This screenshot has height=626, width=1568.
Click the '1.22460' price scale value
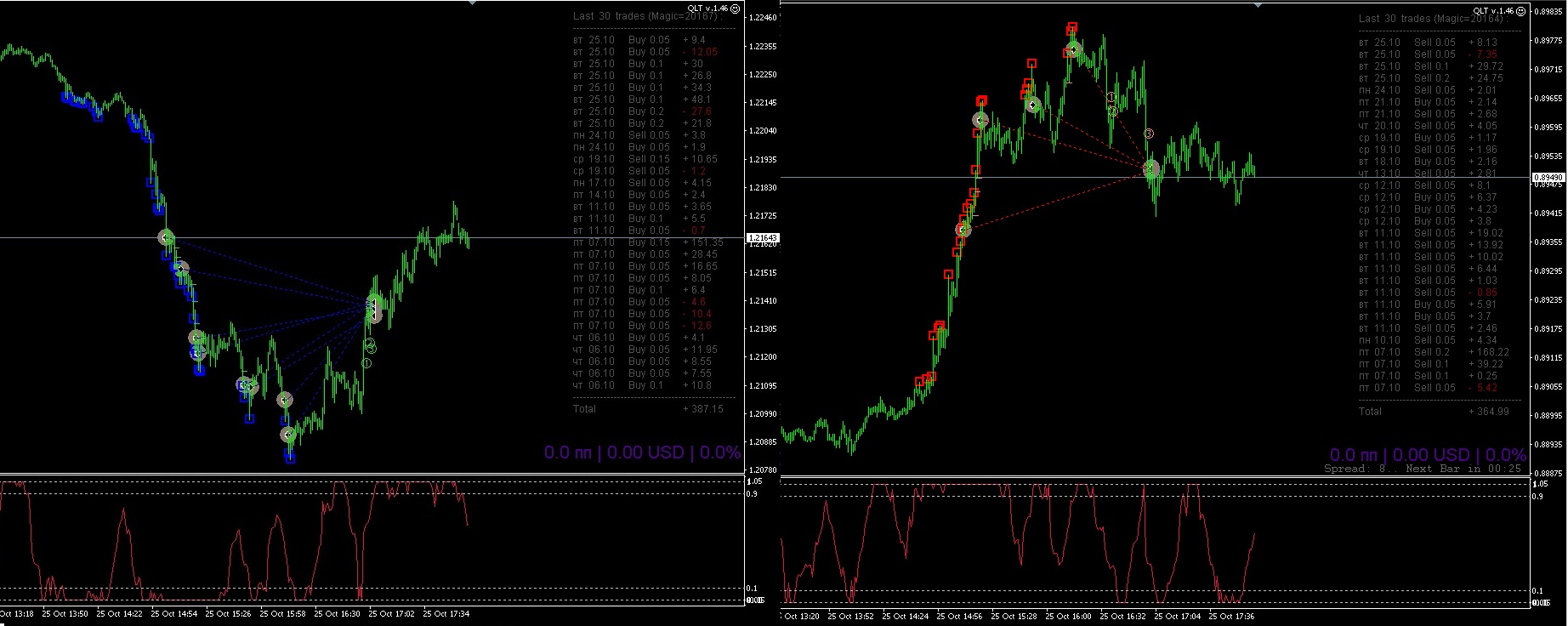point(762,18)
